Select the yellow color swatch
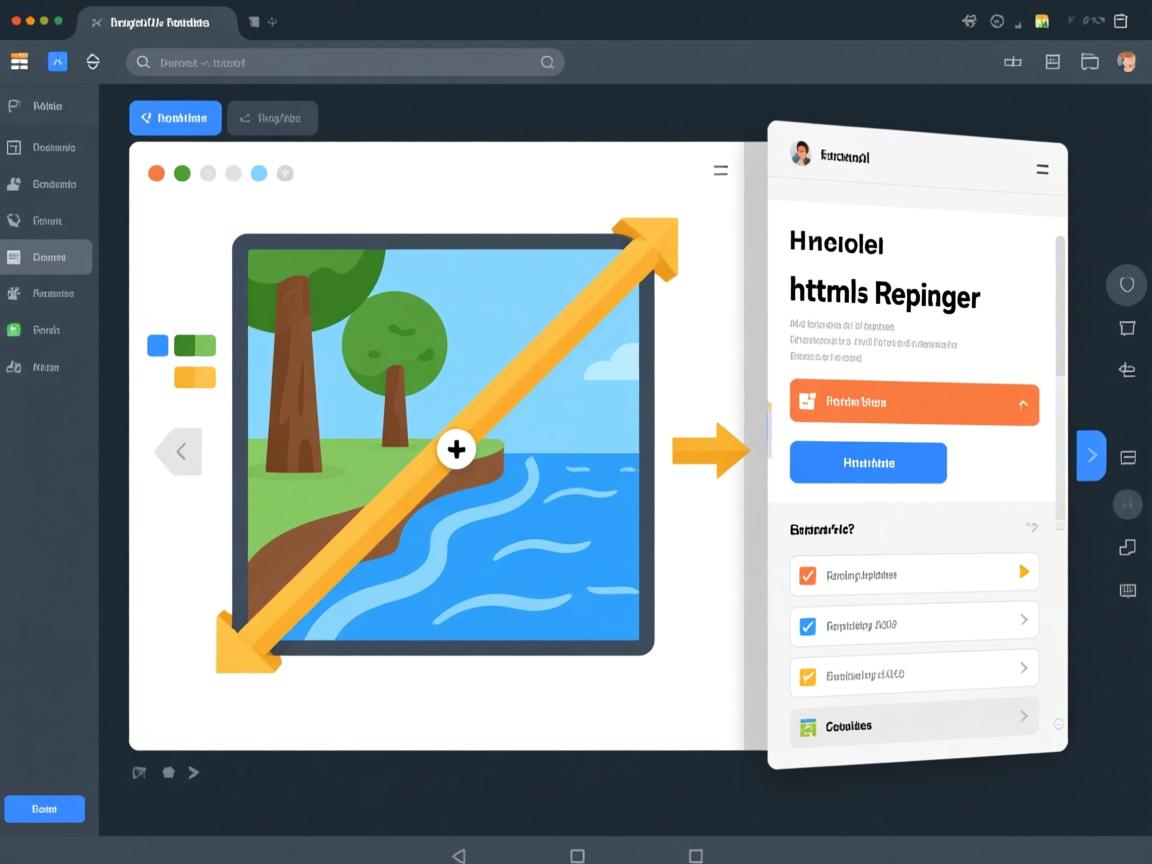 click(x=195, y=377)
